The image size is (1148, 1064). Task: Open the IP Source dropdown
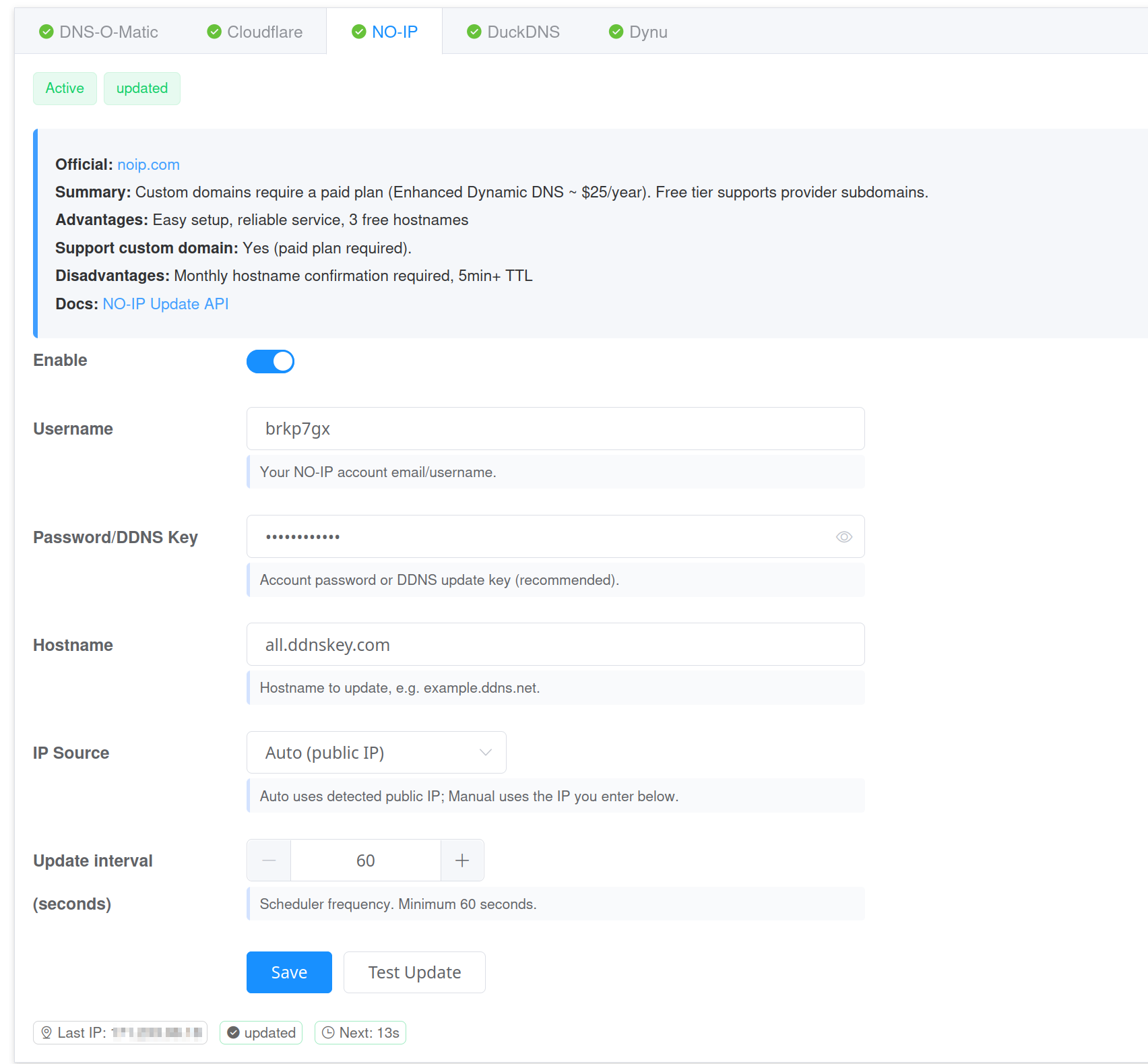coord(376,752)
